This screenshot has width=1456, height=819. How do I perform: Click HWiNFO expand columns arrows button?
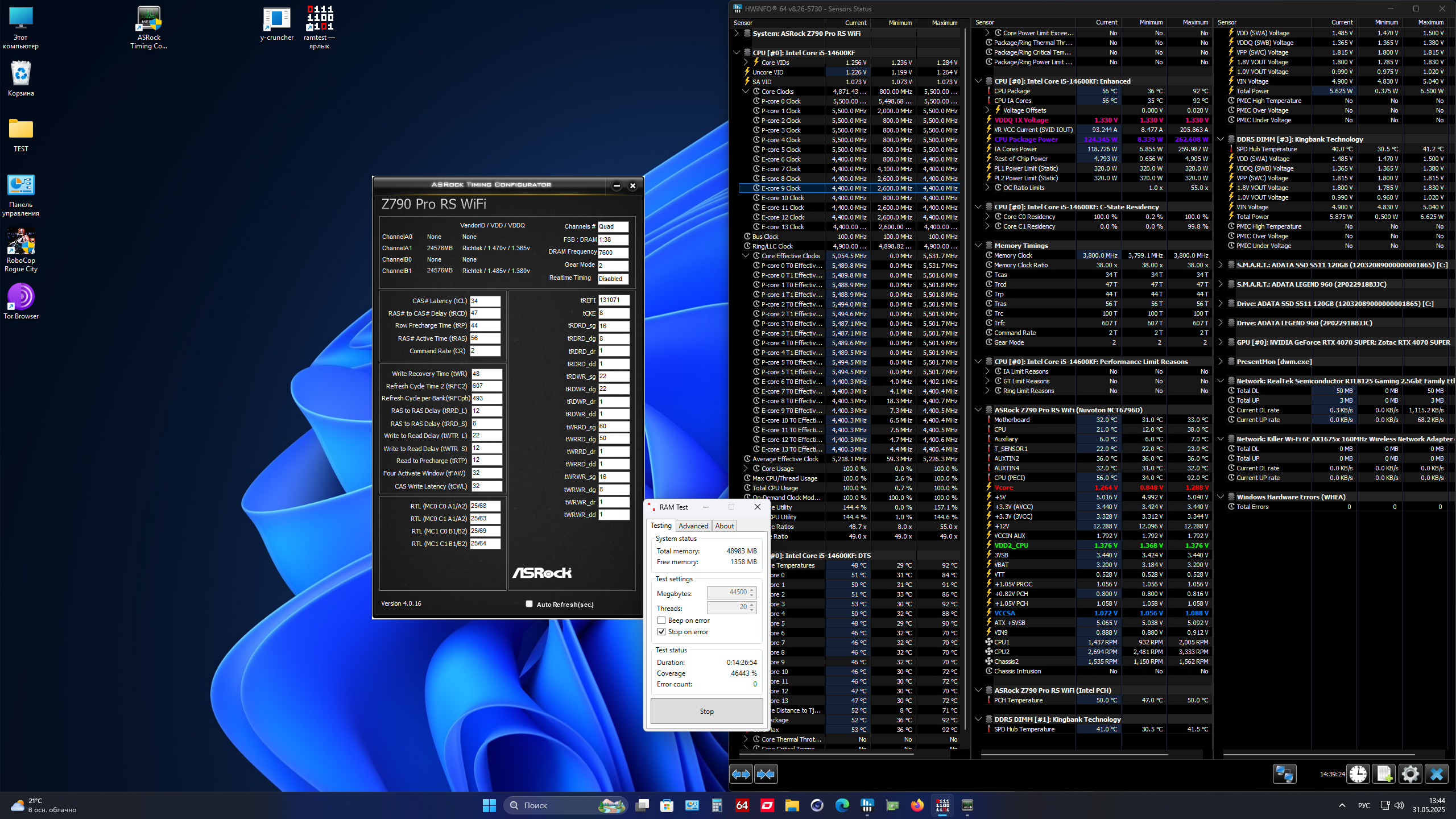(741, 774)
